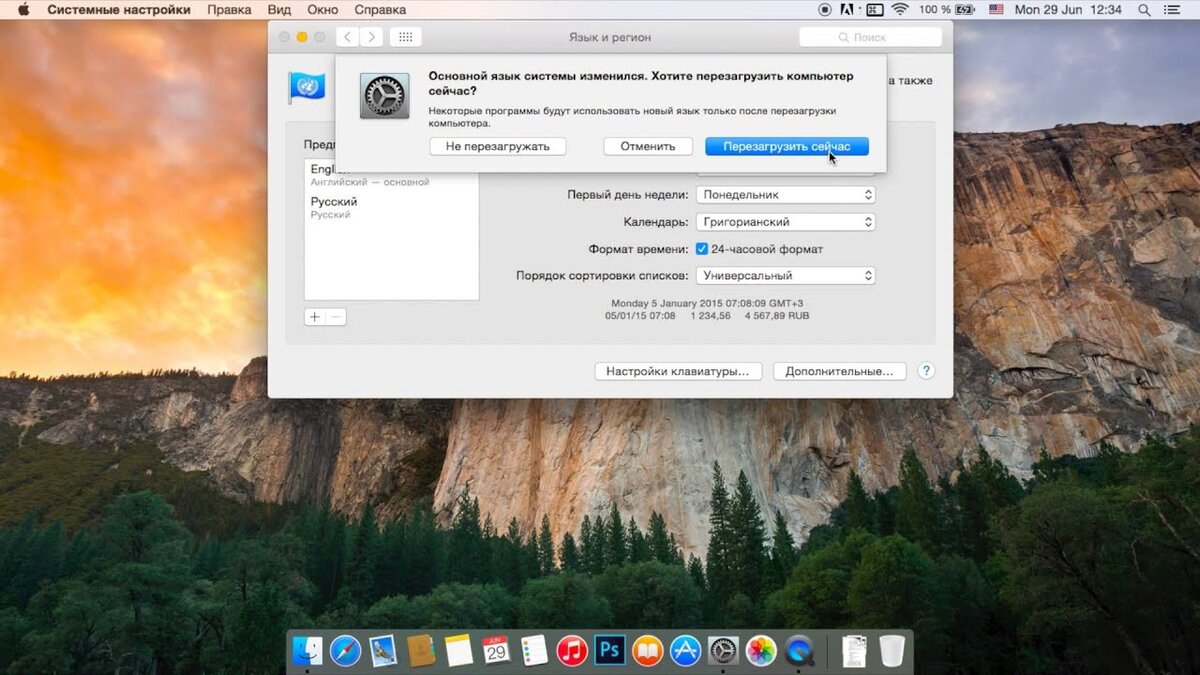
Task: Launch iTunes from the Dock
Action: (x=572, y=651)
